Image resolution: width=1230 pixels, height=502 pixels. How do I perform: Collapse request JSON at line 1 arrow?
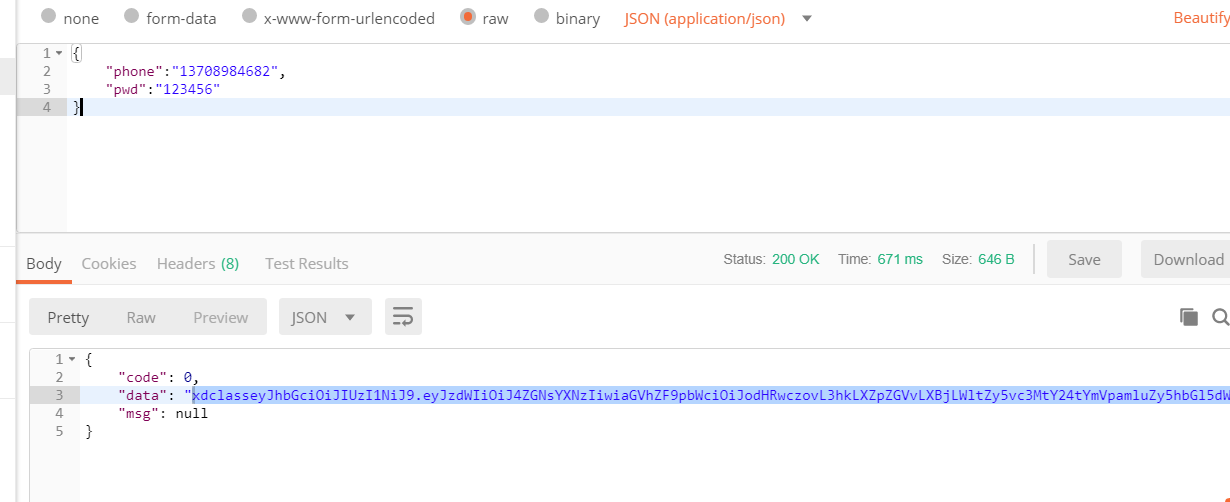59,53
